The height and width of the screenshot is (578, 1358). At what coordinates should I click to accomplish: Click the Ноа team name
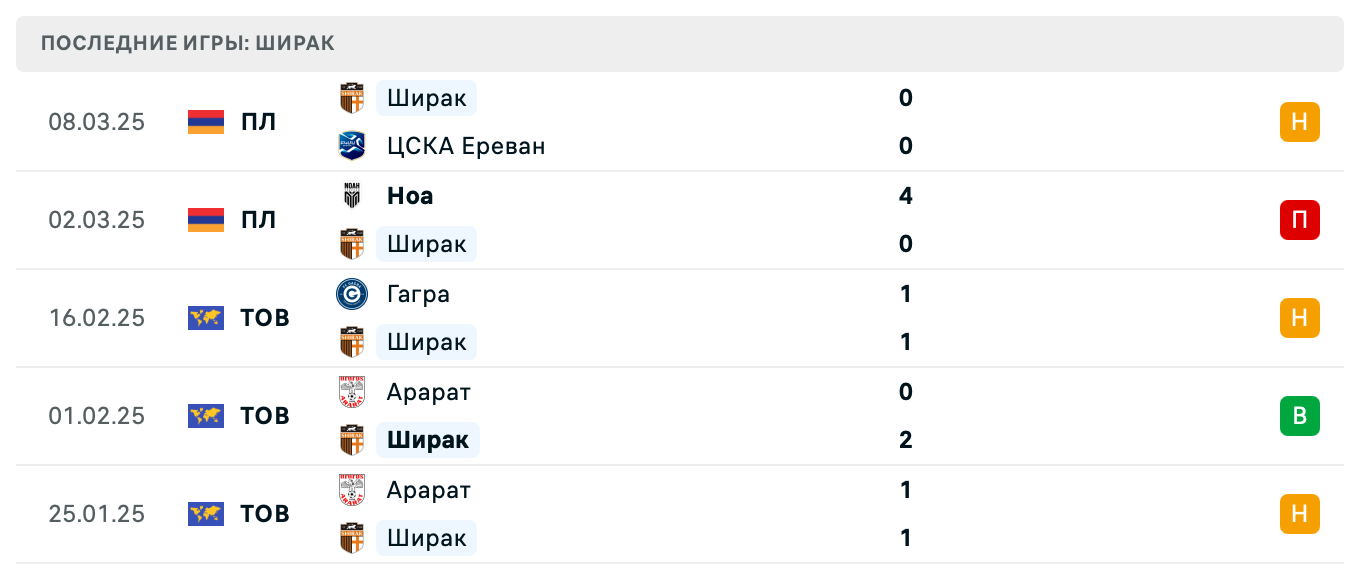coord(408,196)
